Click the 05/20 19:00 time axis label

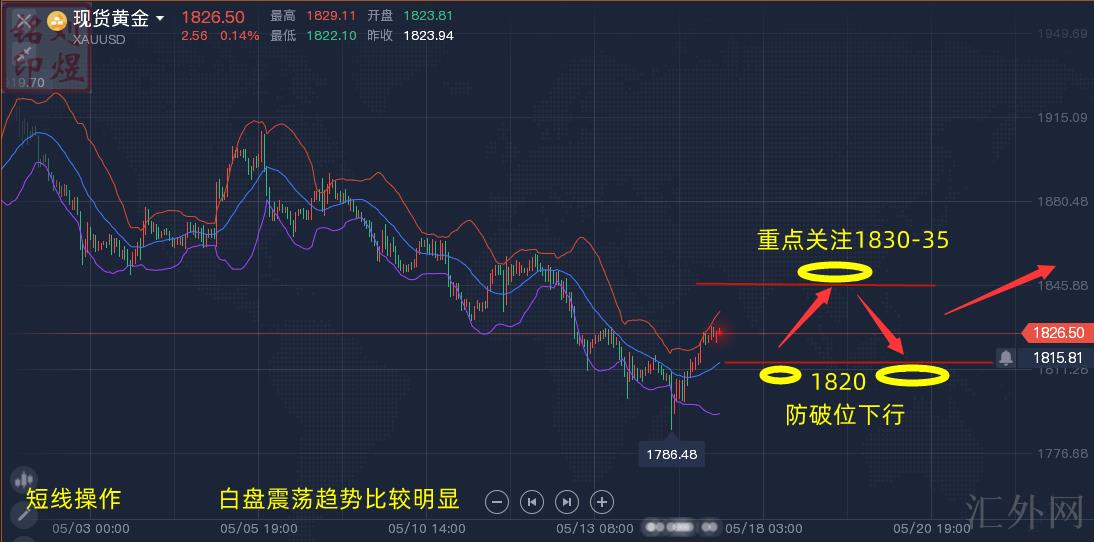(x=931, y=528)
